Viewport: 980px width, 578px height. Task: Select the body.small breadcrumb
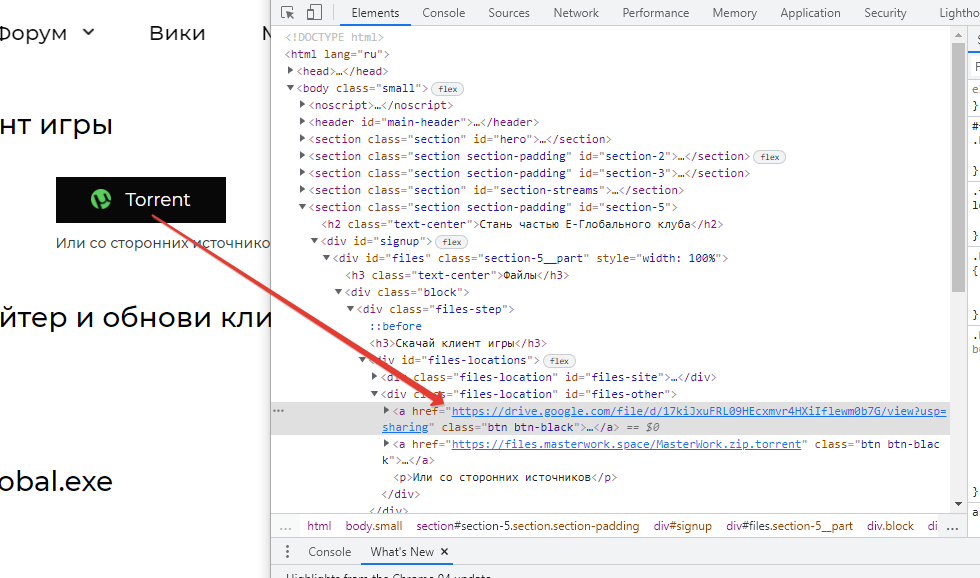pyautogui.click(x=374, y=526)
